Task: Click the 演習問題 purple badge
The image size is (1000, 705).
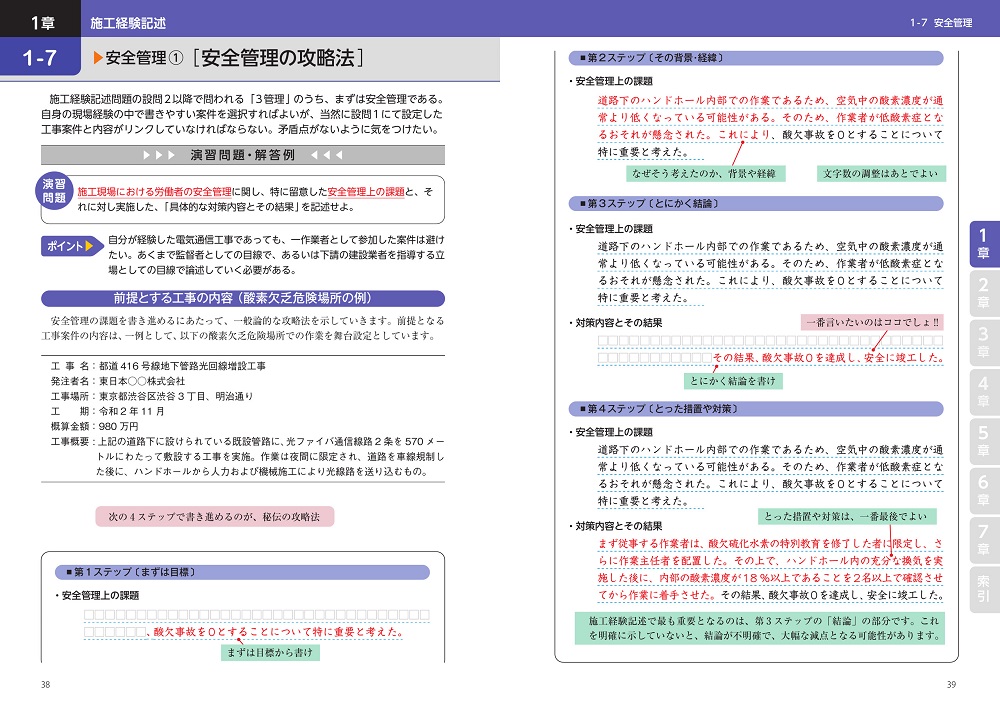Action: point(54,191)
